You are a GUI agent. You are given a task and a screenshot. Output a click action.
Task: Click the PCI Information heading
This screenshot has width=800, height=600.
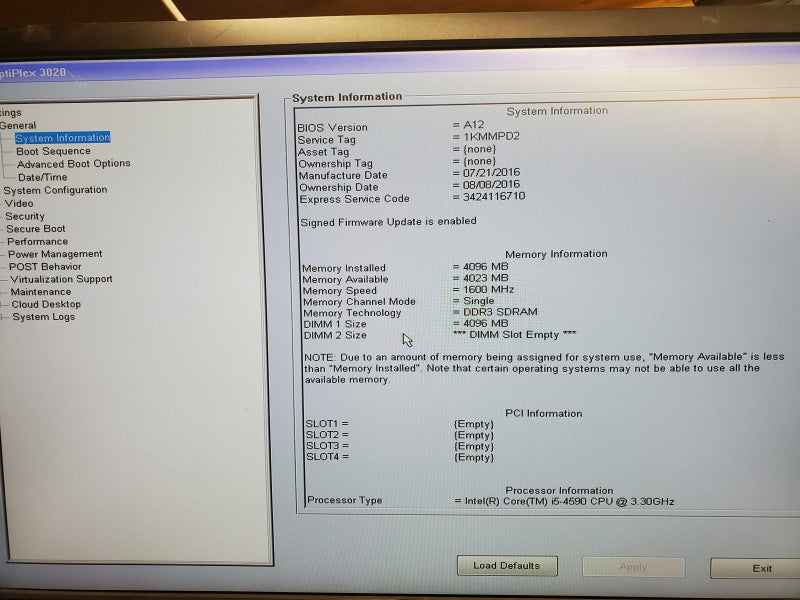coord(543,413)
